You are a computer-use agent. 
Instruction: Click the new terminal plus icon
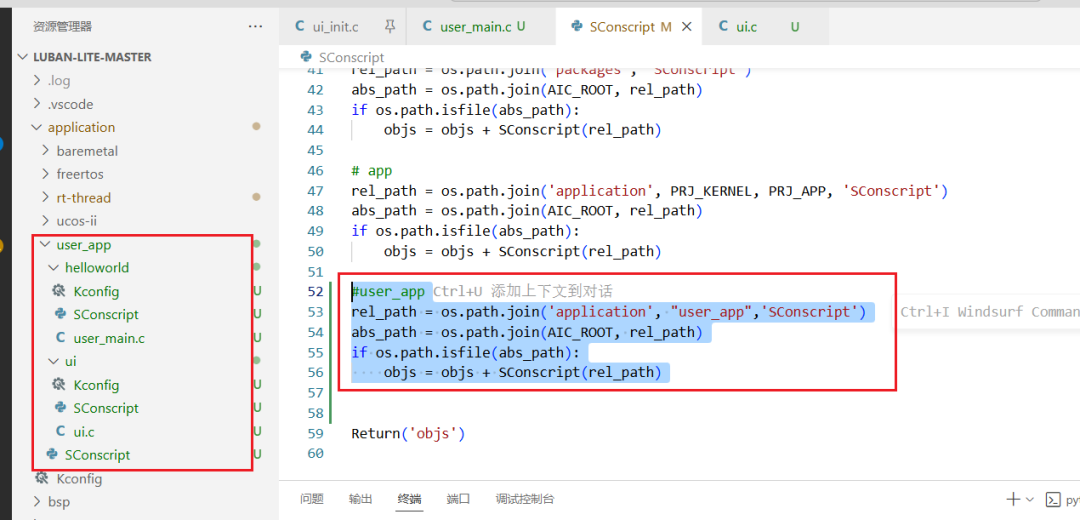click(1012, 499)
